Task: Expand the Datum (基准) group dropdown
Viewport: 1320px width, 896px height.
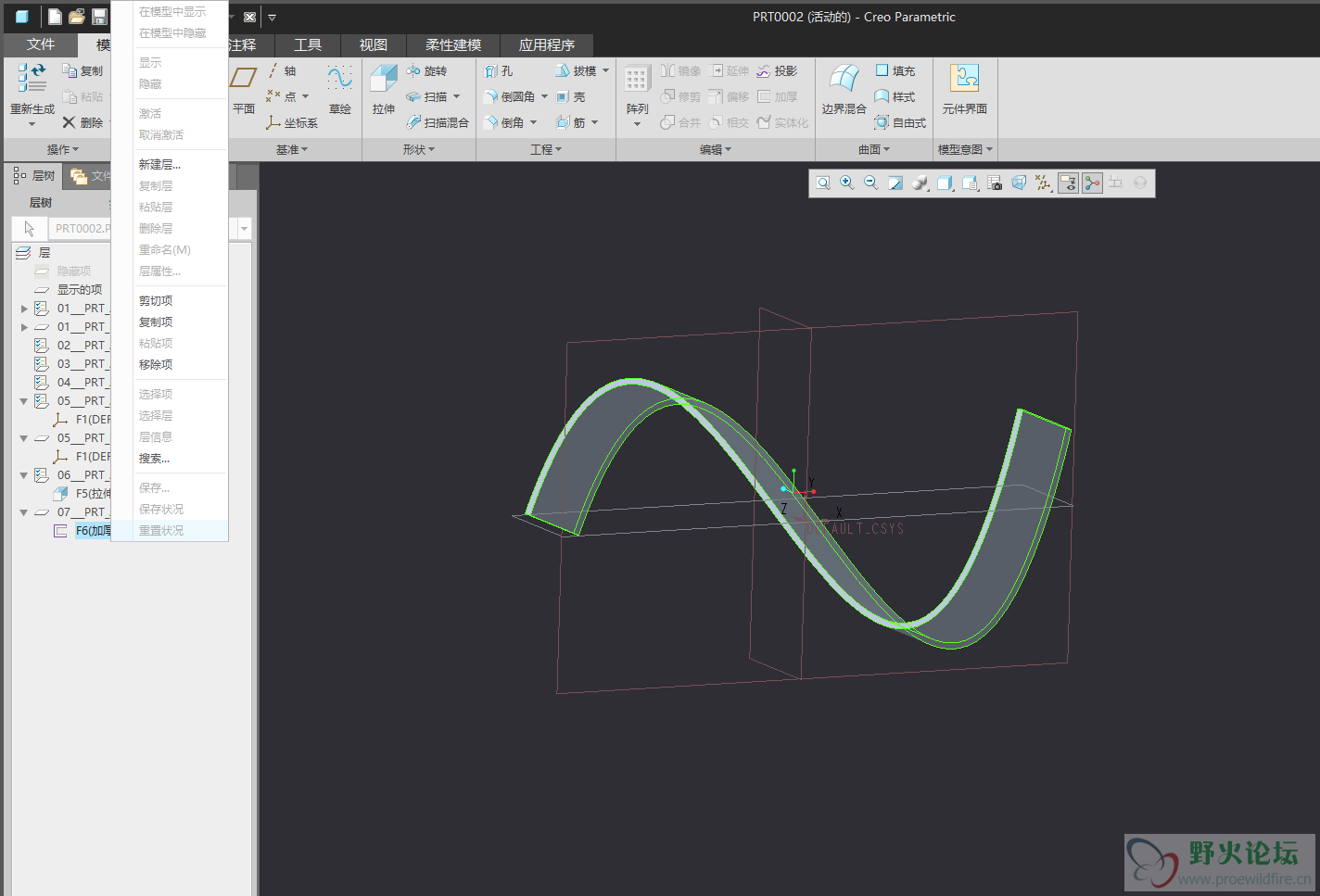Action: tap(292, 149)
